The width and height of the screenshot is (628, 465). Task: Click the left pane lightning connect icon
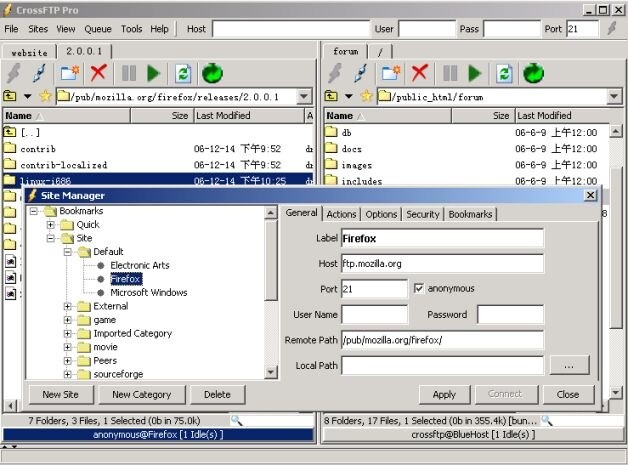14,73
